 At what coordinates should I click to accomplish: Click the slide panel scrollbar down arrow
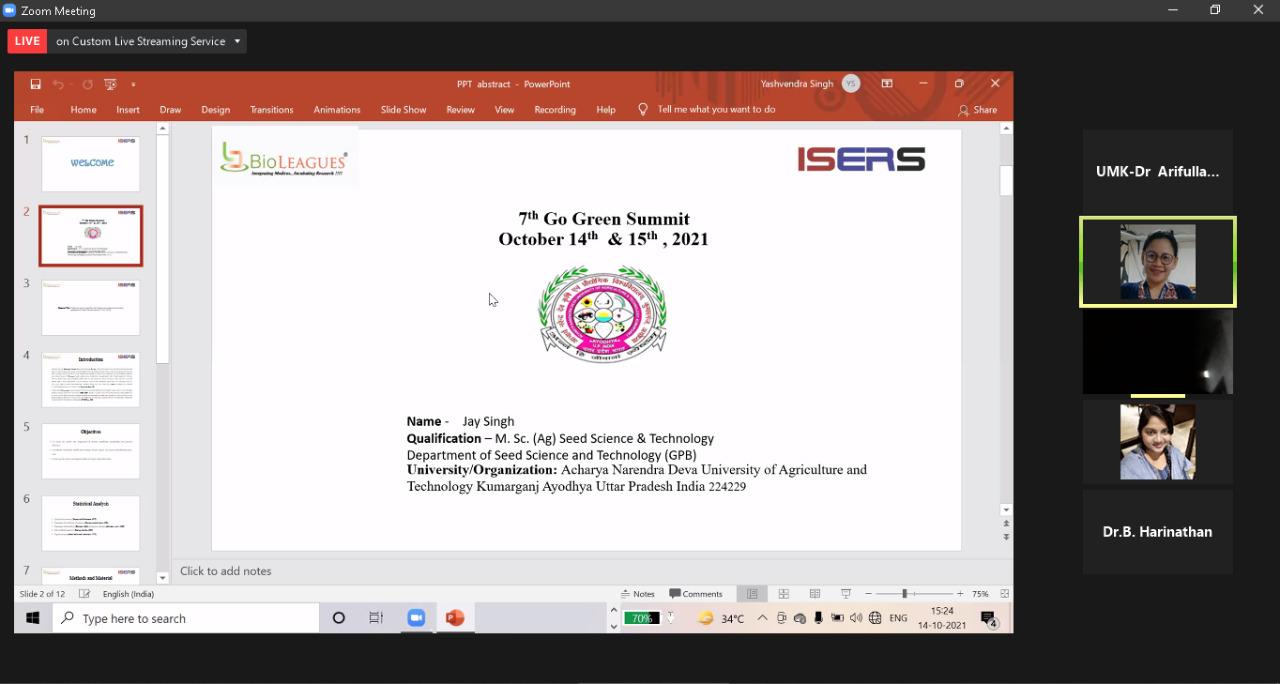163,578
